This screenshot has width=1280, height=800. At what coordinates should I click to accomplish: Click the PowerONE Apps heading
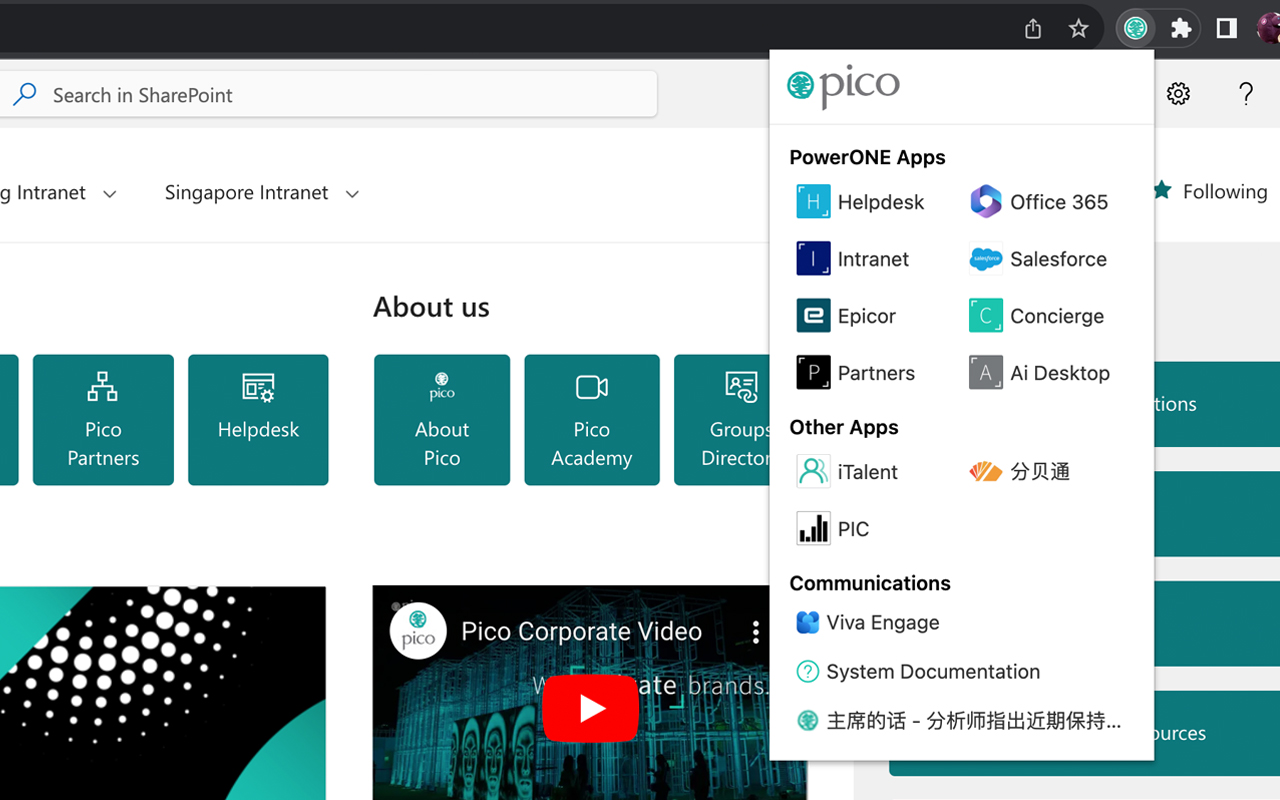point(867,158)
